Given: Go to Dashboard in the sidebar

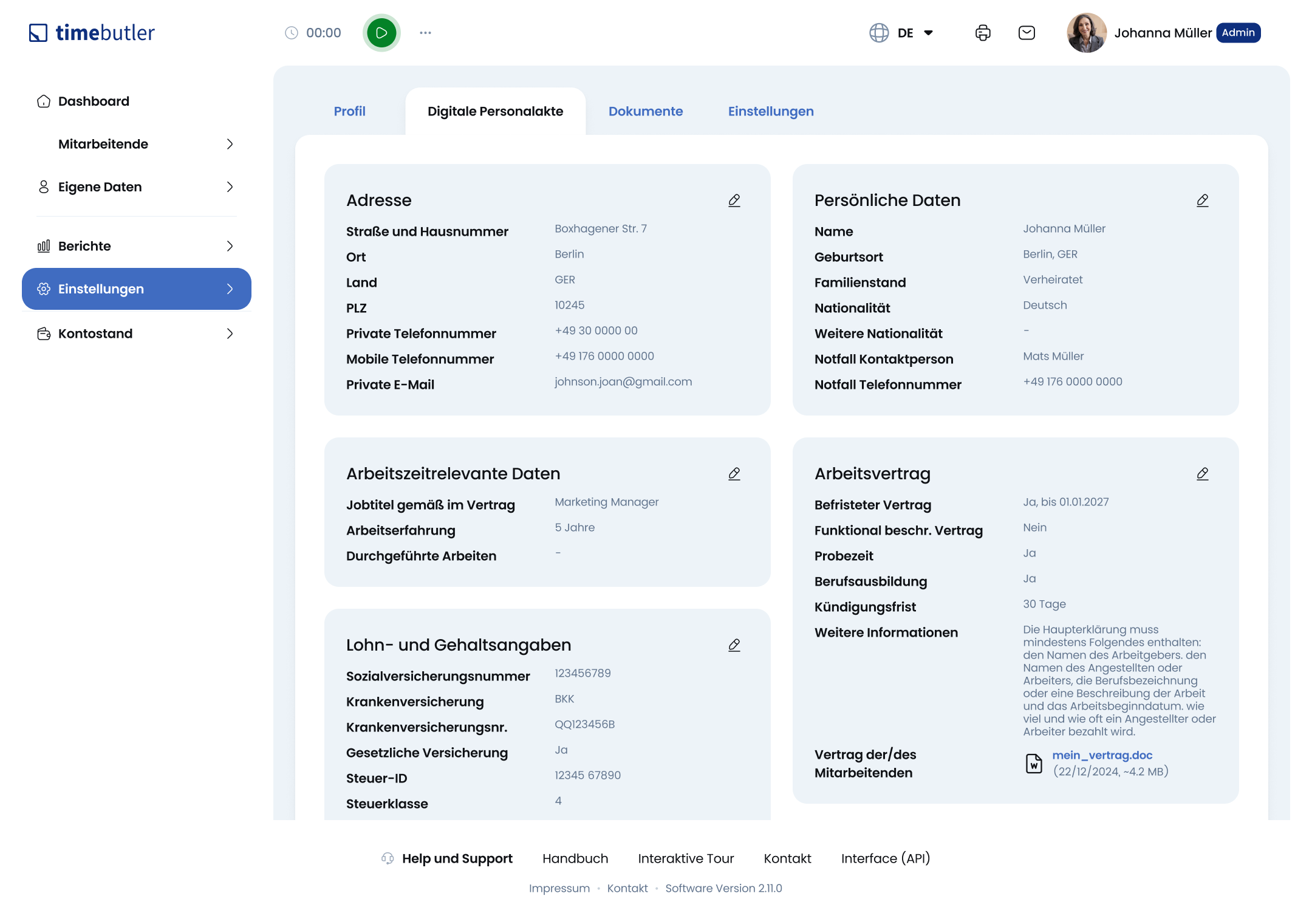Looking at the screenshot, I should 94,101.
